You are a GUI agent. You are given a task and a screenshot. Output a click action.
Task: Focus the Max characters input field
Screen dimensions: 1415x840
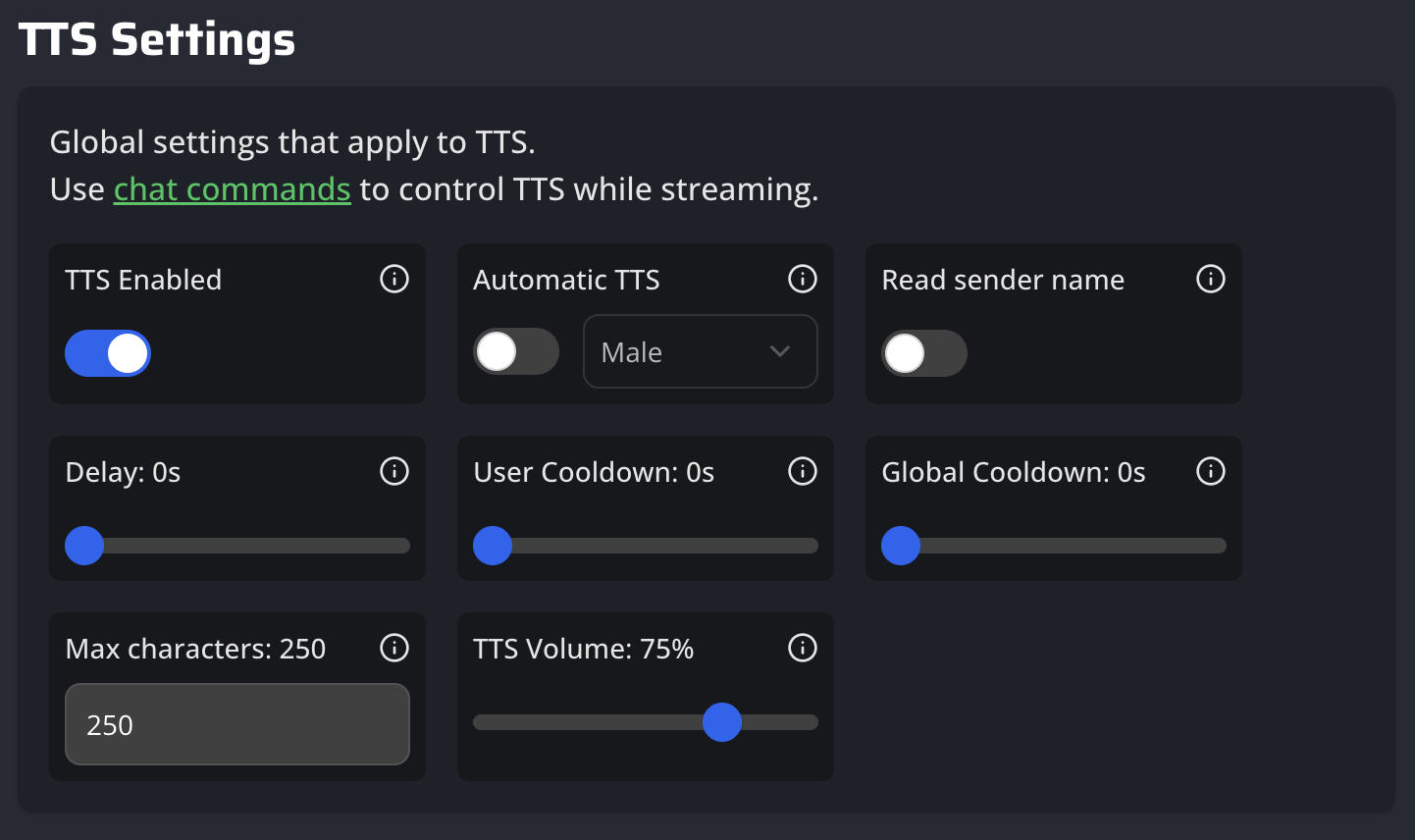(x=236, y=725)
